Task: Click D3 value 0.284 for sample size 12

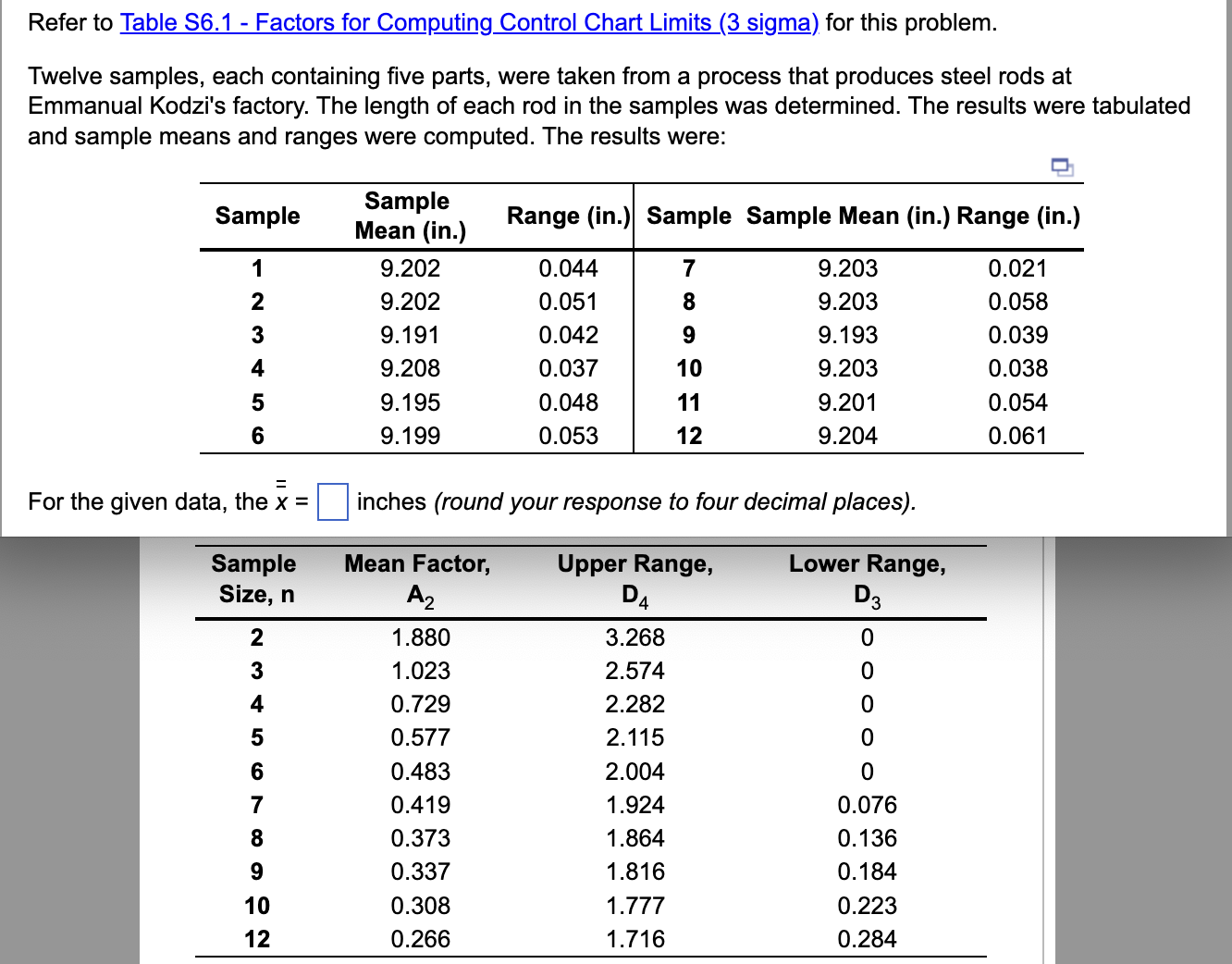Action: (868, 938)
